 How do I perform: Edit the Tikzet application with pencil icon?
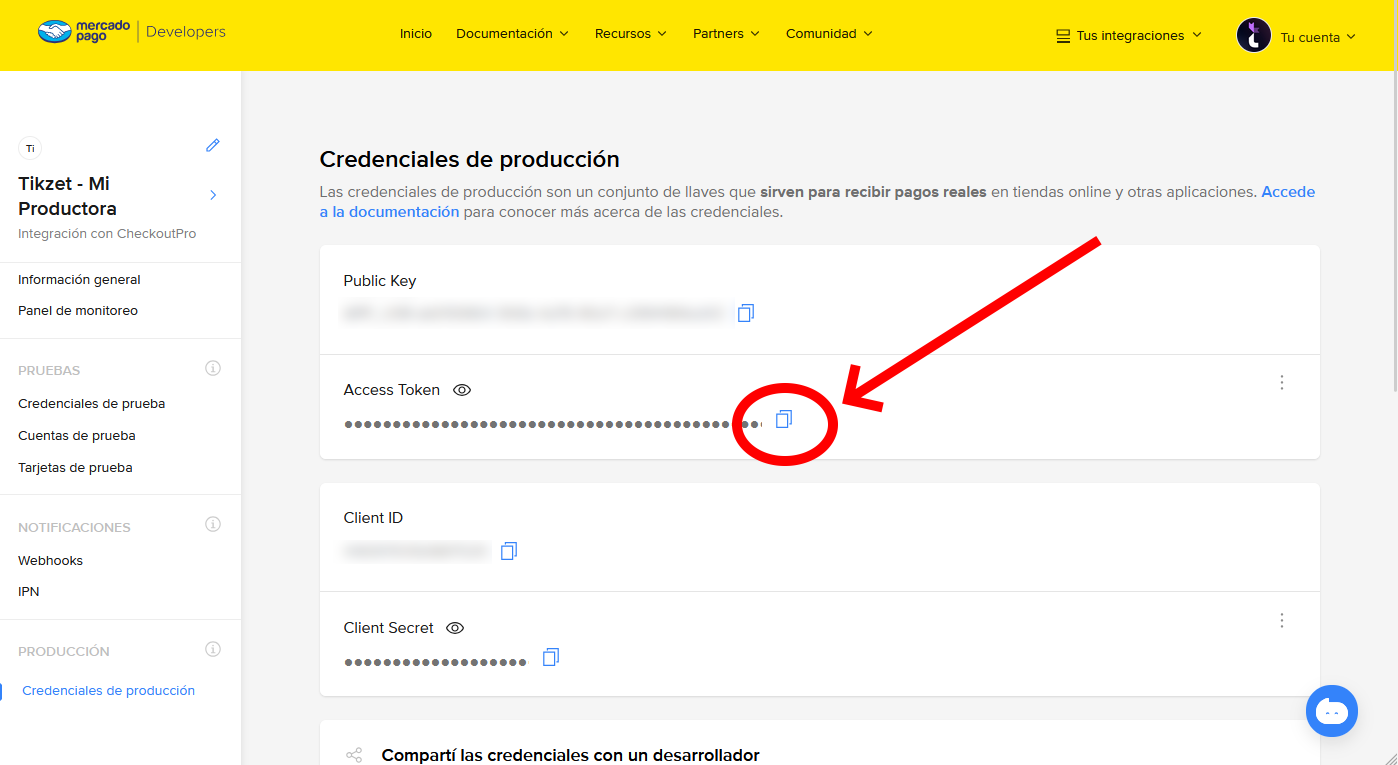click(213, 145)
